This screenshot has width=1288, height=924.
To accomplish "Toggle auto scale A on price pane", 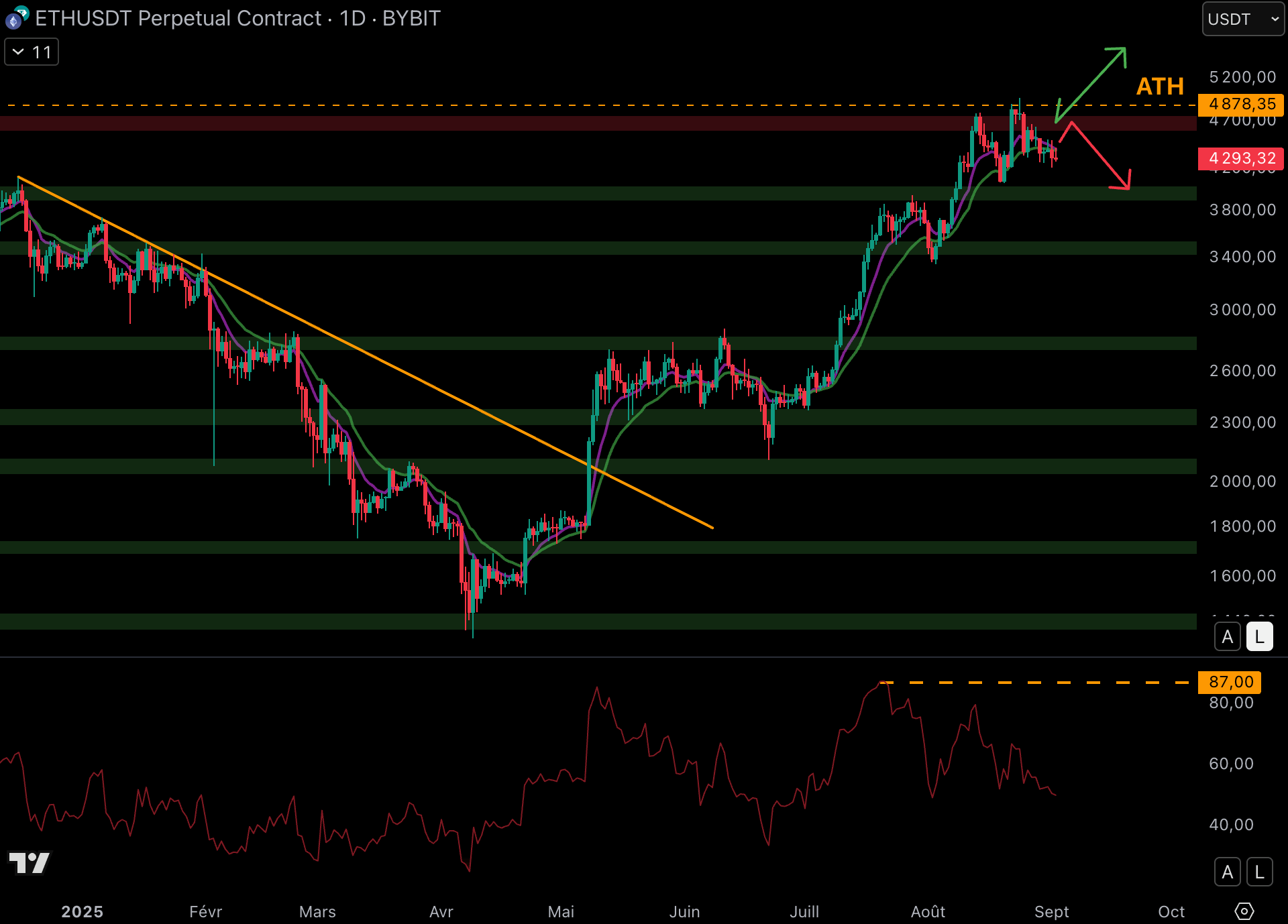I will [x=1227, y=636].
